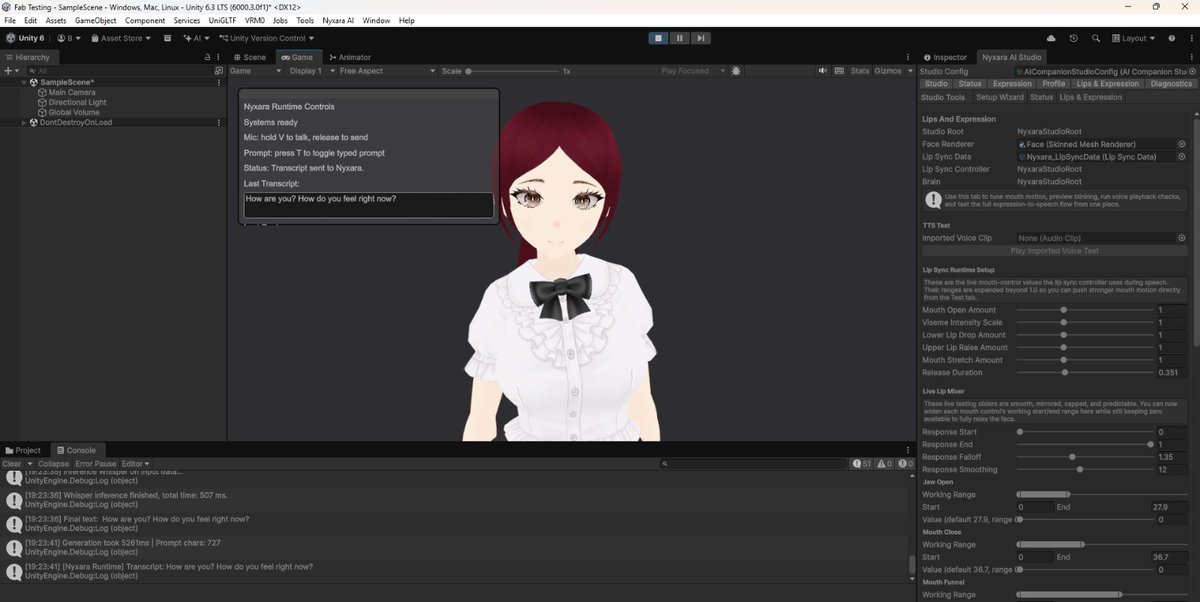Screen dimensions: 1200x602
Task: Click the Expression studio button
Action: (1011, 84)
